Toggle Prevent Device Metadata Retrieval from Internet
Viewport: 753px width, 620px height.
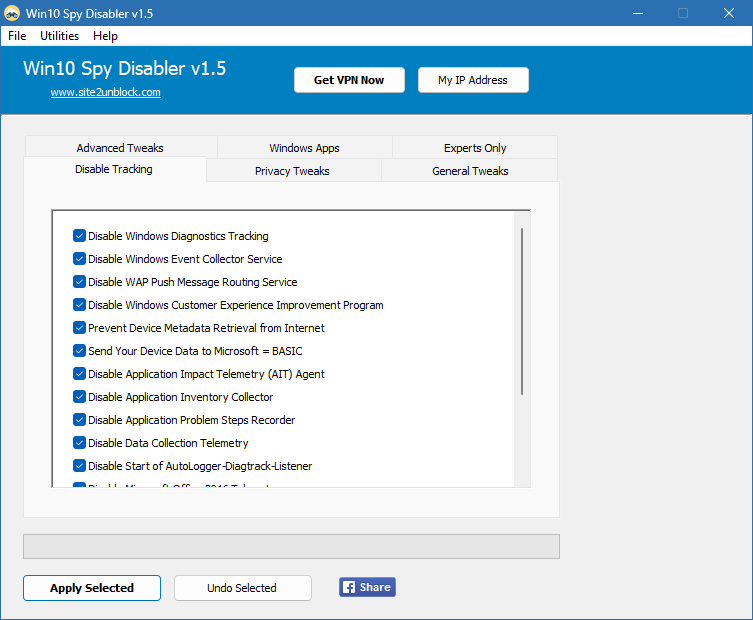79,328
